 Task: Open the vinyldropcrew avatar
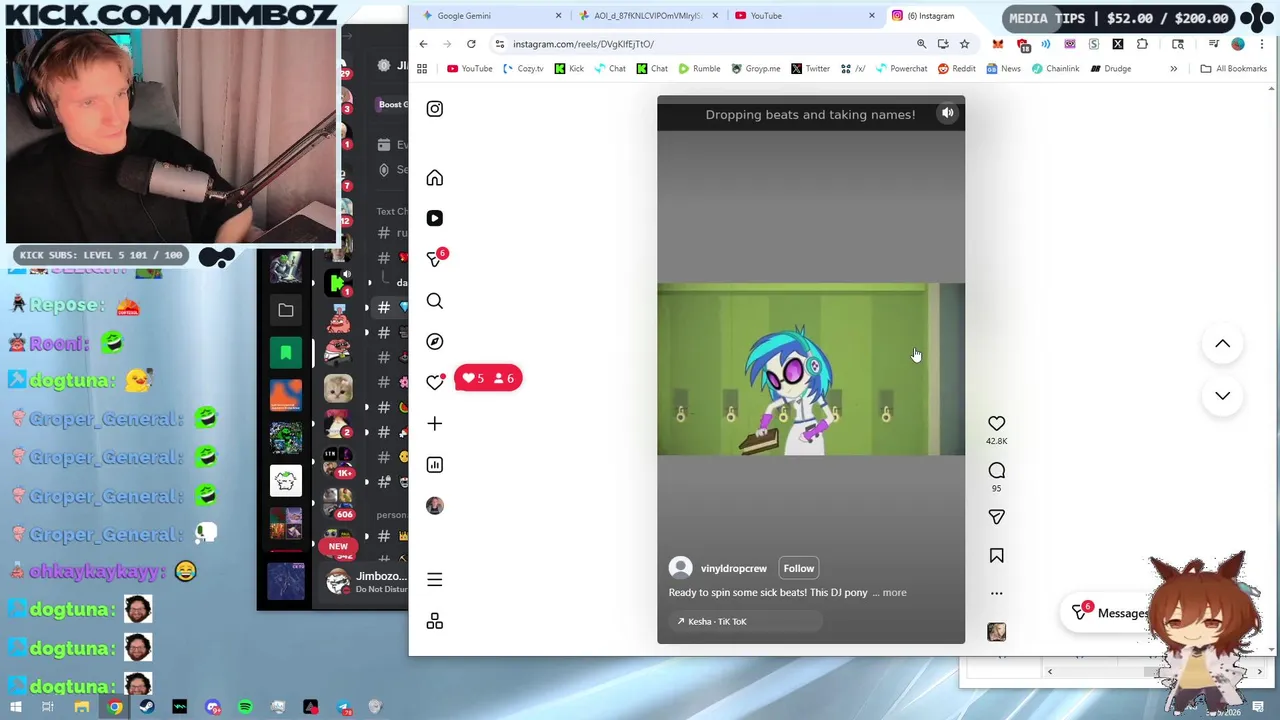pyautogui.click(x=681, y=568)
